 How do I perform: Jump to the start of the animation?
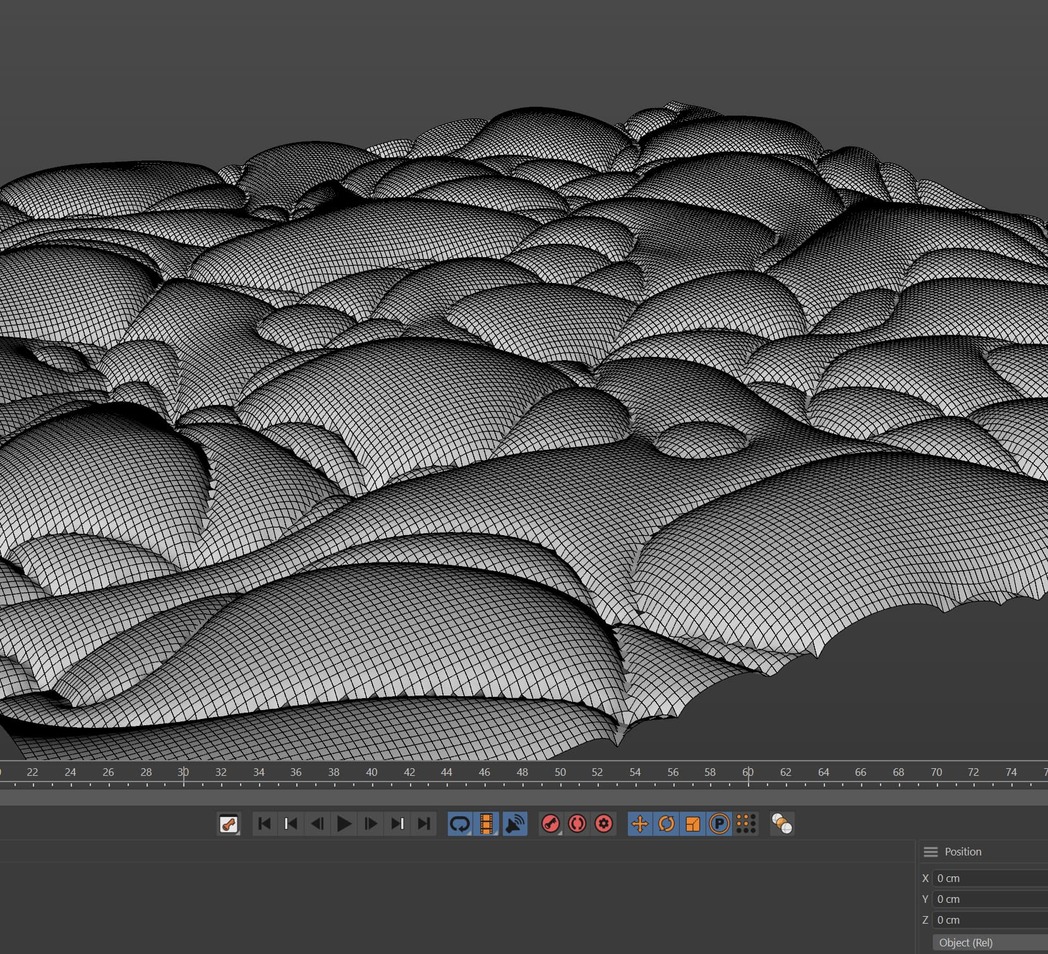pyautogui.click(x=264, y=824)
